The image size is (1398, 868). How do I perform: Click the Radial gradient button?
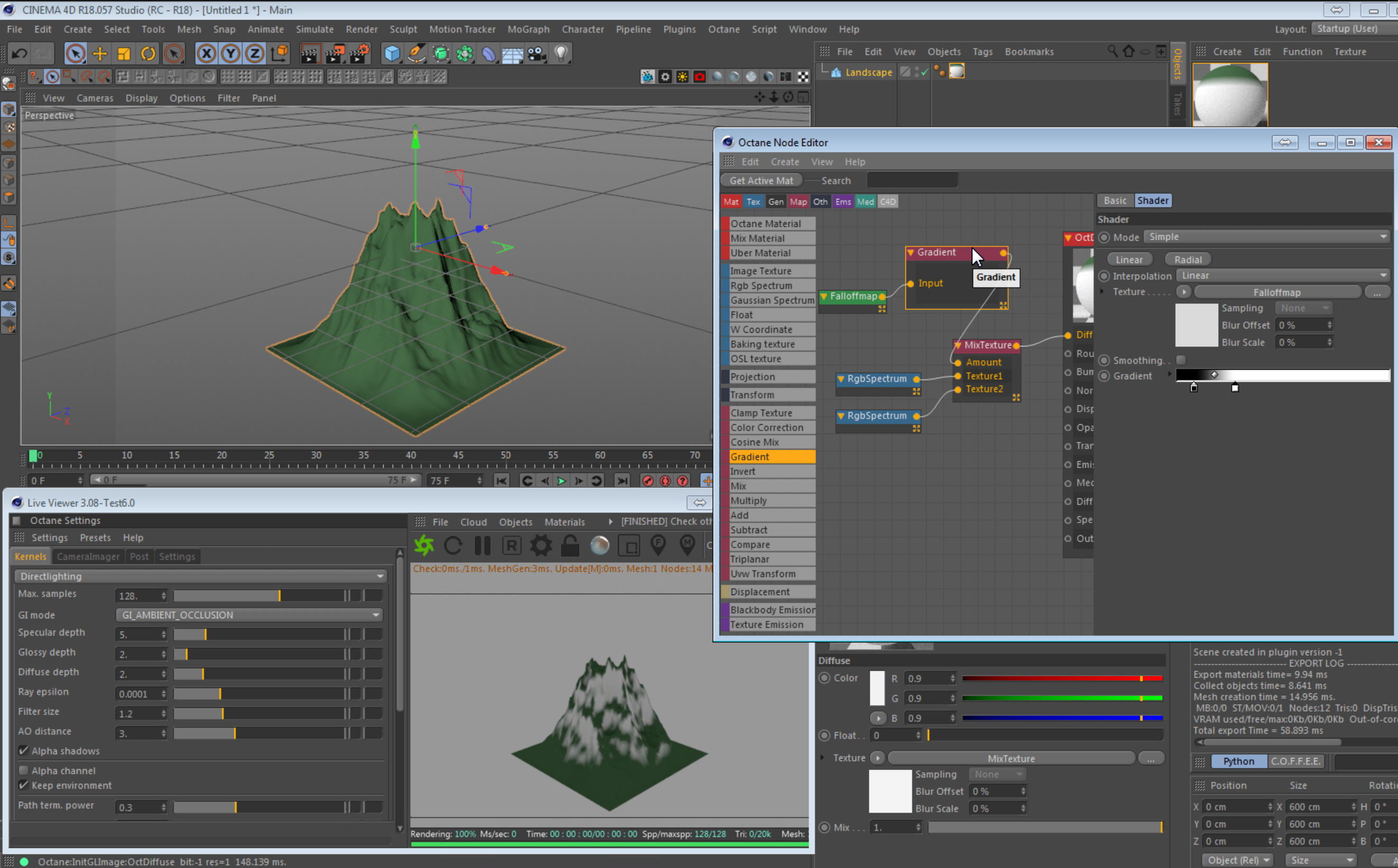click(x=1187, y=260)
